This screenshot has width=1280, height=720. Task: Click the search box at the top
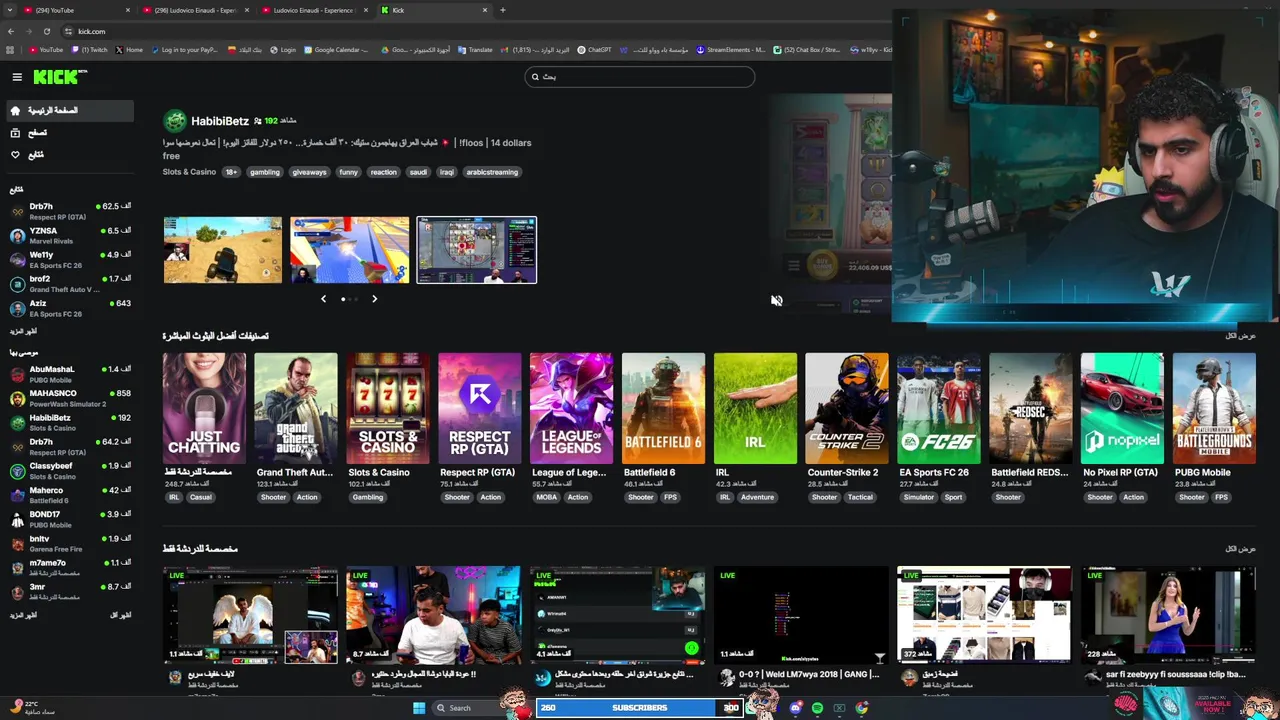click(640, 77)
